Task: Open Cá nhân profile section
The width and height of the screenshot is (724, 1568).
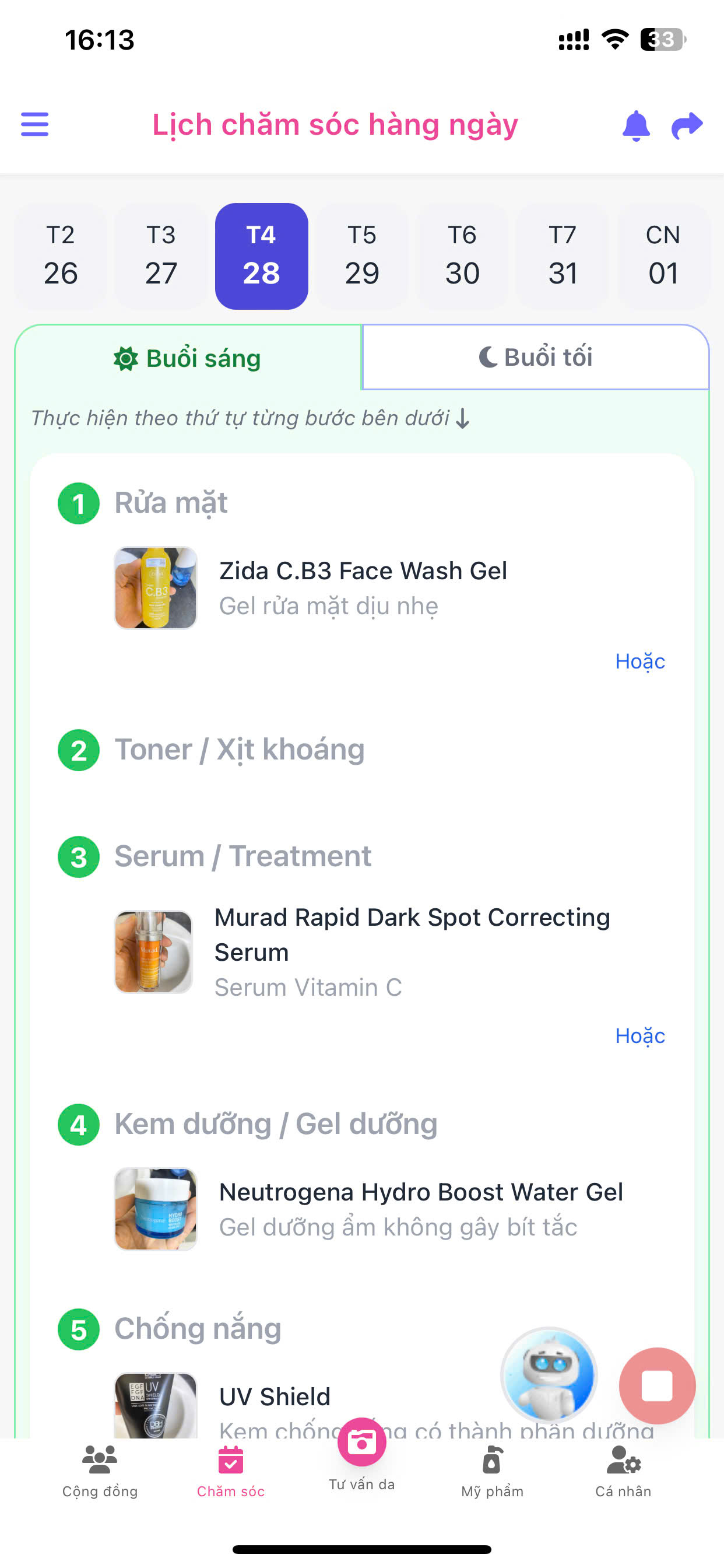Action: (x=623, y=1471)
